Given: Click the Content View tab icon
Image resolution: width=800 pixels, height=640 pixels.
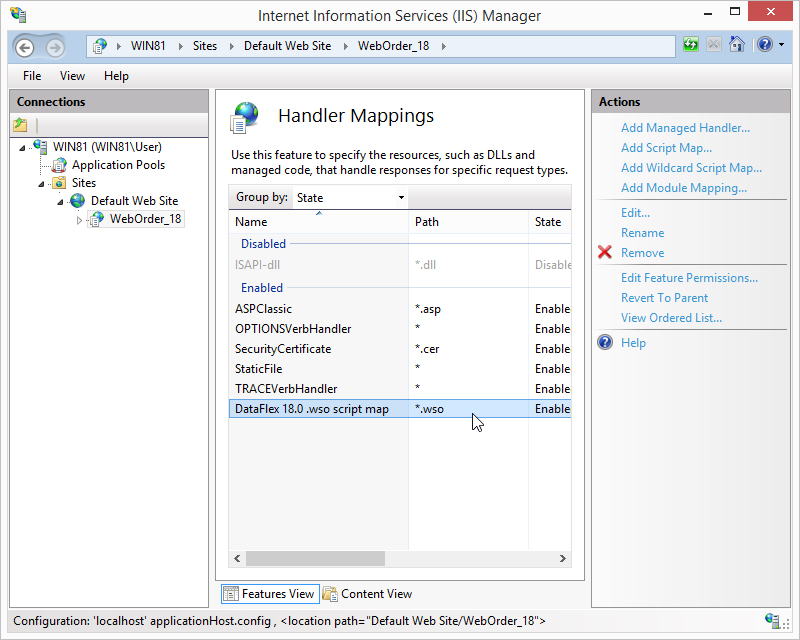Looking at the screenshot, I should tap(330, 594).
